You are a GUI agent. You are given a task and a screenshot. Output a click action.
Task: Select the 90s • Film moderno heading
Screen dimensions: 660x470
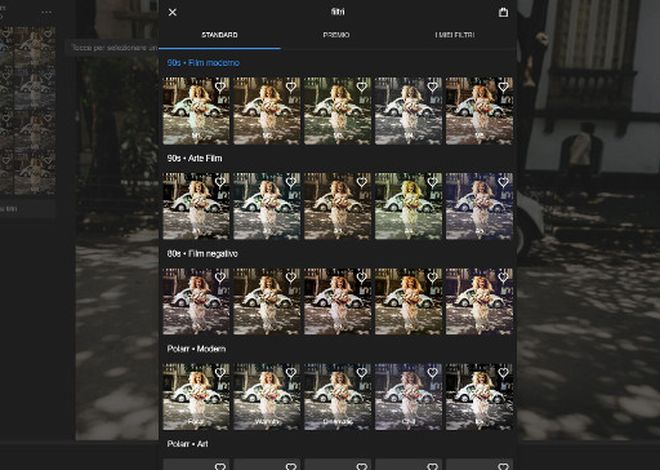click(203, 63)
